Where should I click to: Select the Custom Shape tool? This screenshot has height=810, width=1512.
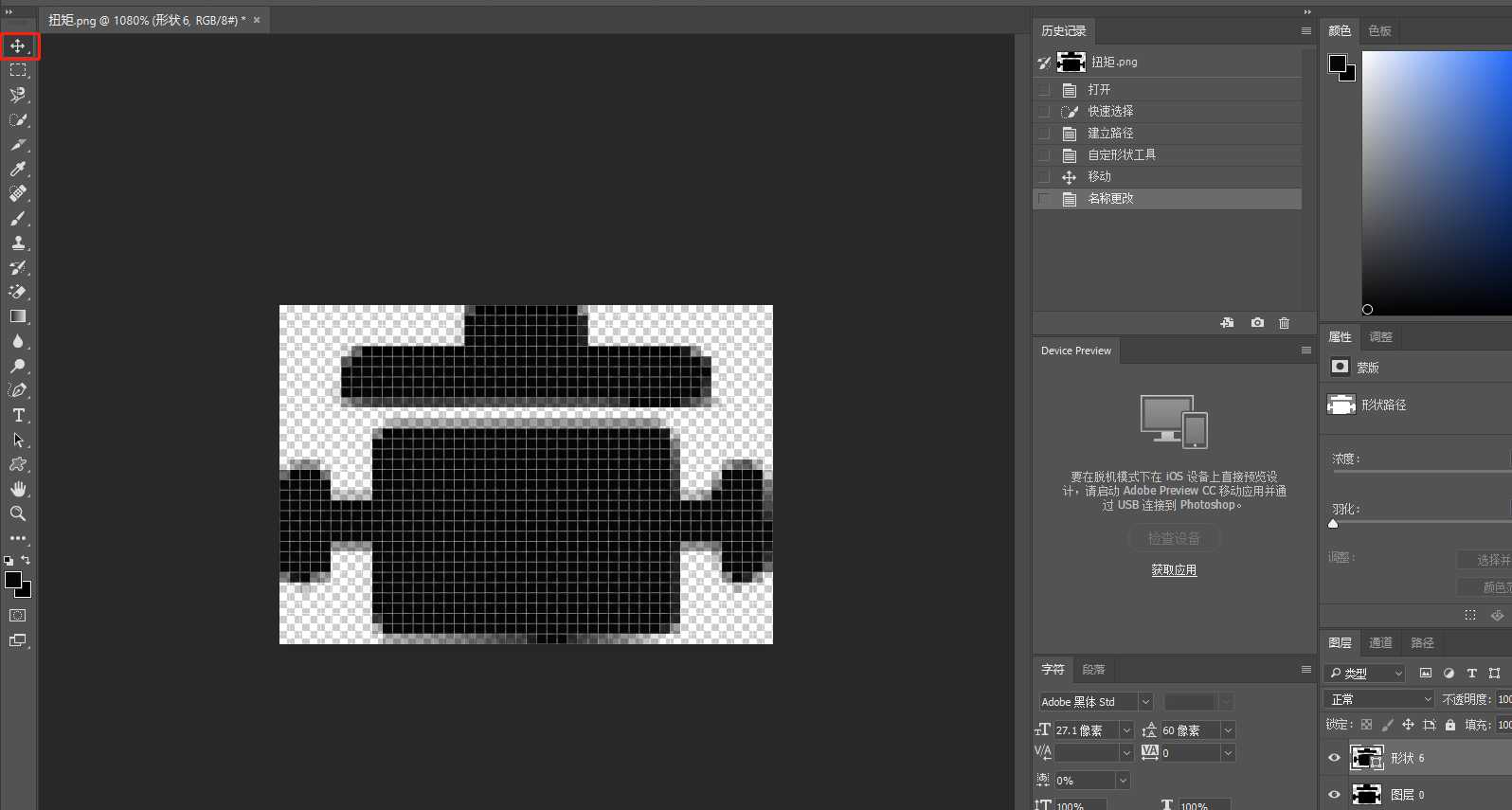point(18,464)
